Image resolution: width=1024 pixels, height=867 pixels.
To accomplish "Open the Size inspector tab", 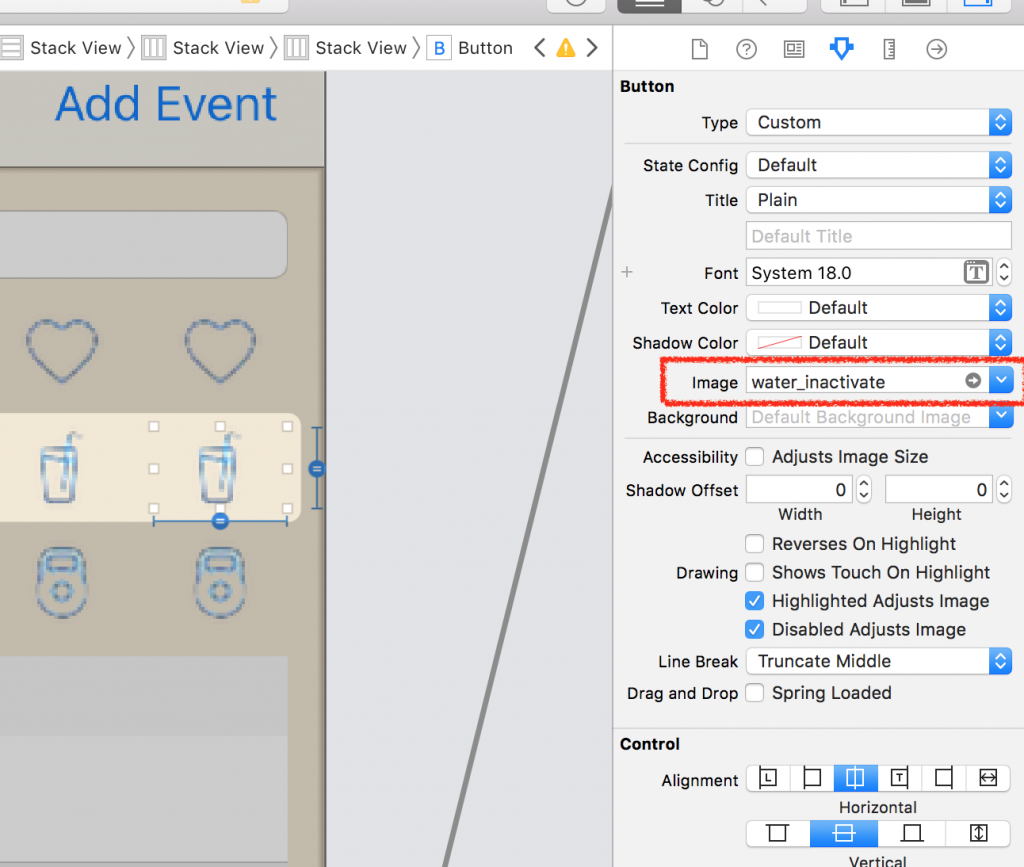I will pyautogui.click(x=889, y=49).
